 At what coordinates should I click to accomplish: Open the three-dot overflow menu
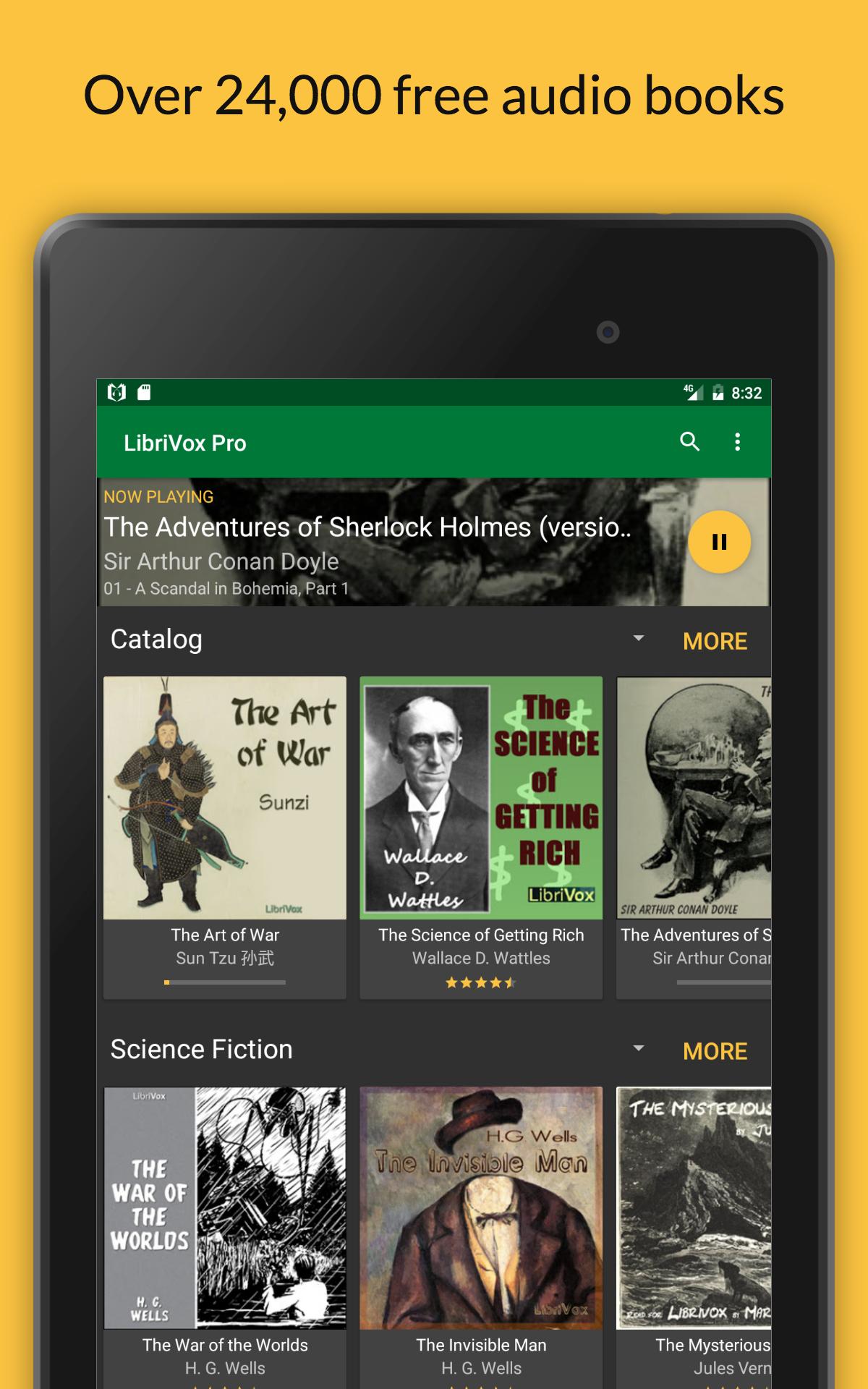tap(737, 442)
